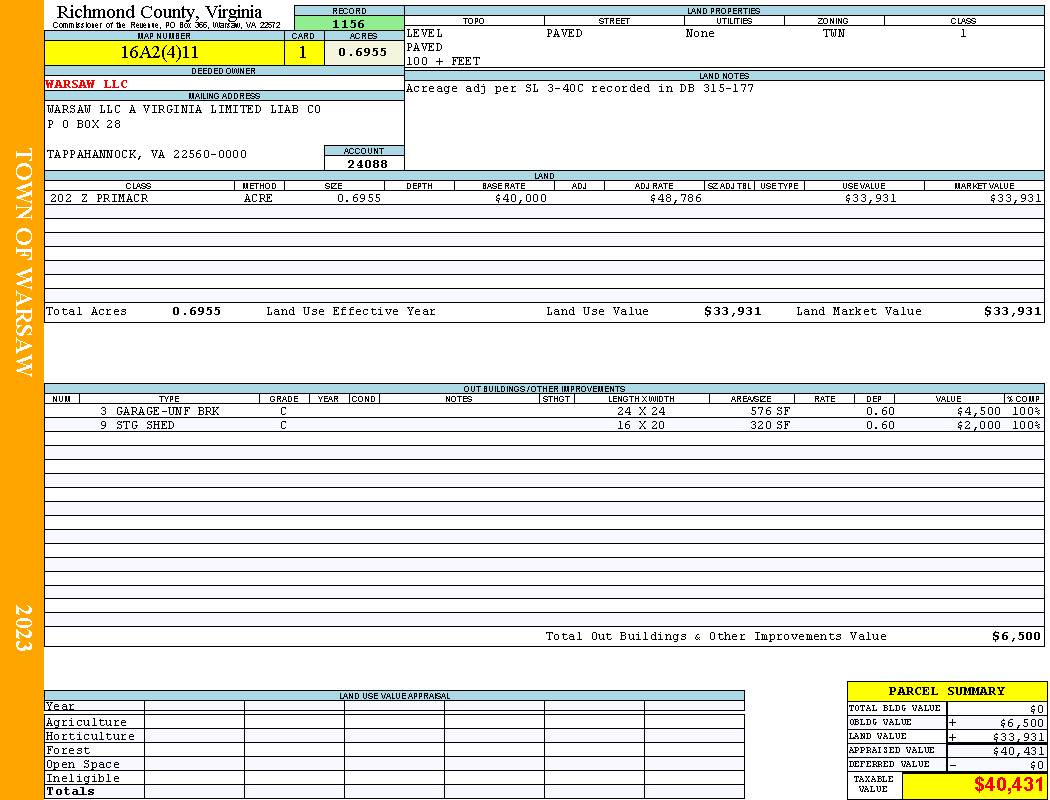Image resolution: width=1050 pixels, height=800 pixels.
Task: Select the Ineligible row label
Action: [x=83, y=779]
